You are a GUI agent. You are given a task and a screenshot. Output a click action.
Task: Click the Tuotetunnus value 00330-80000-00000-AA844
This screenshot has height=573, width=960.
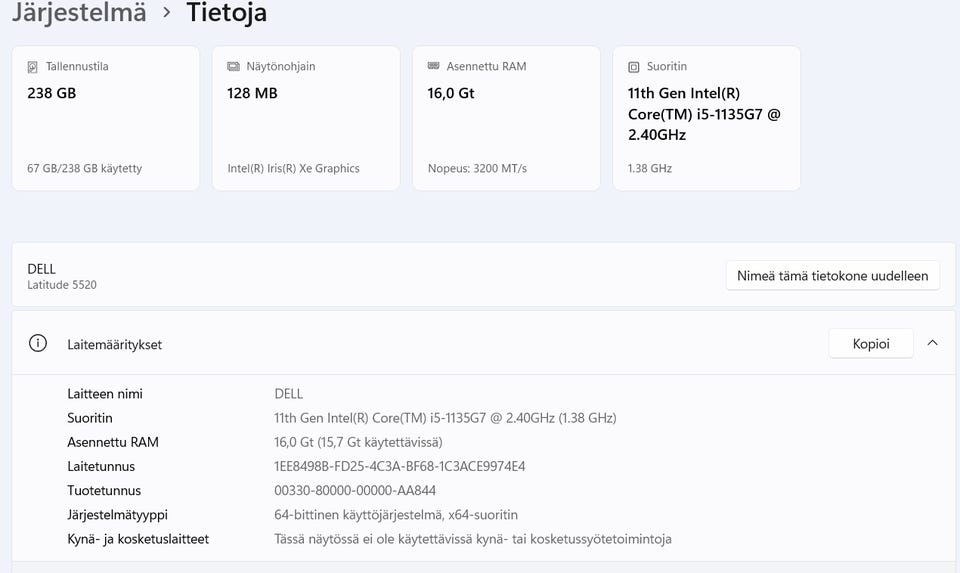click(x=355, y=490)
